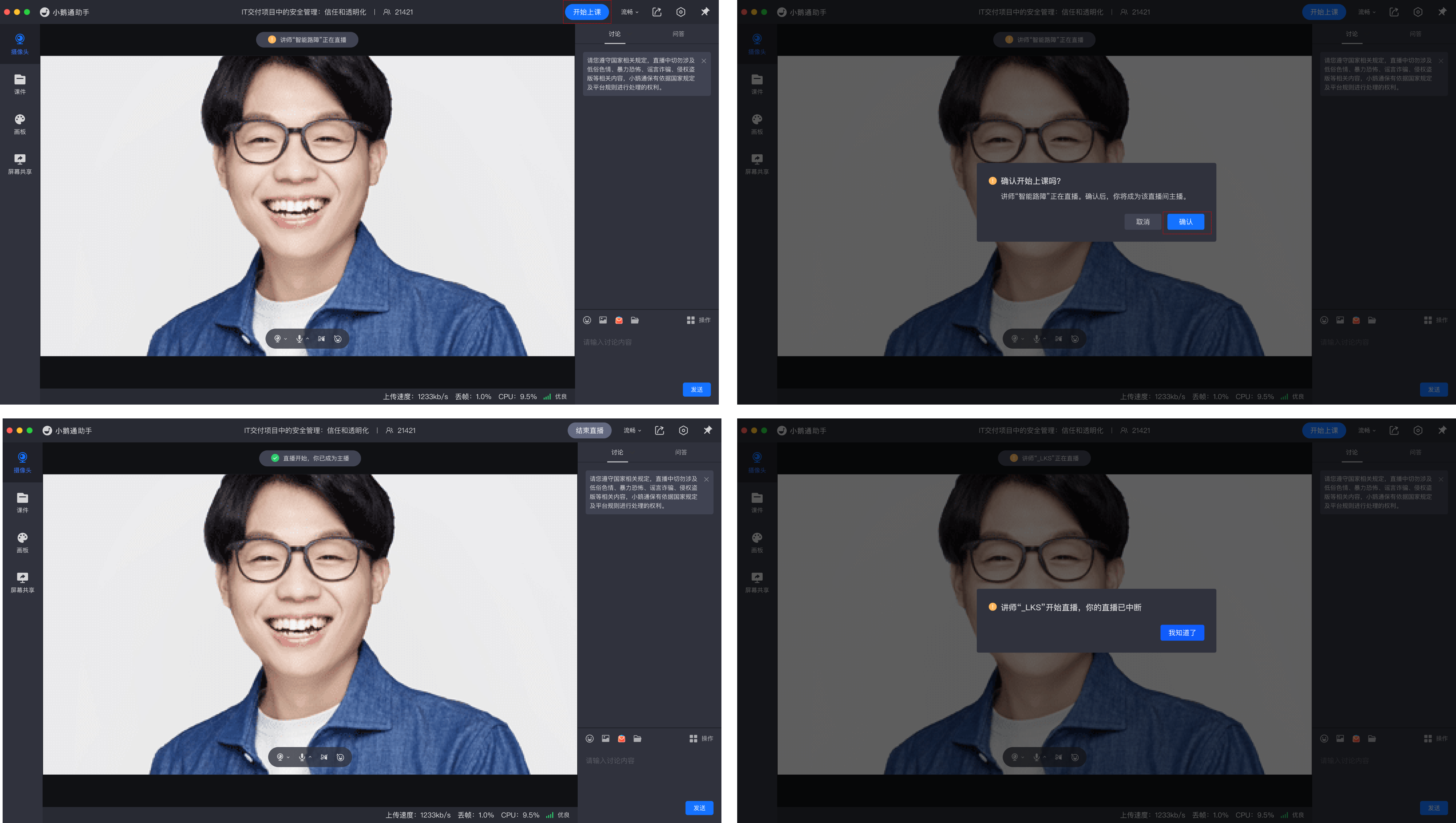Expand the 流畅 quality dropdown beside 结束直播
This screenshot has height=823, width=1456.
pos(632,430)
